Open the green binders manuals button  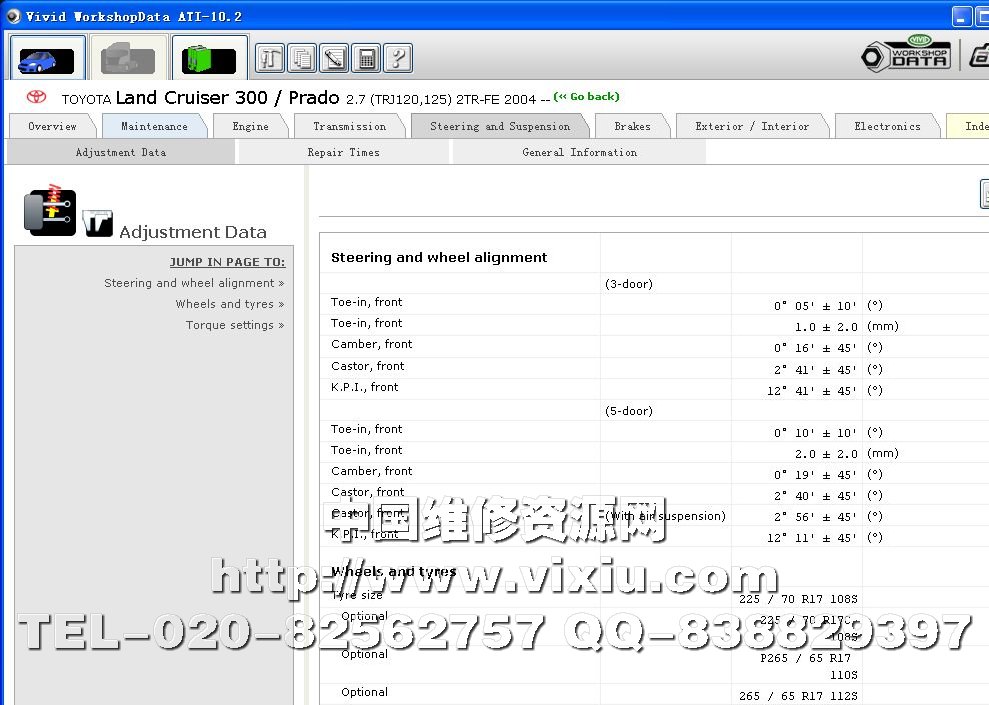coord(210,58)
